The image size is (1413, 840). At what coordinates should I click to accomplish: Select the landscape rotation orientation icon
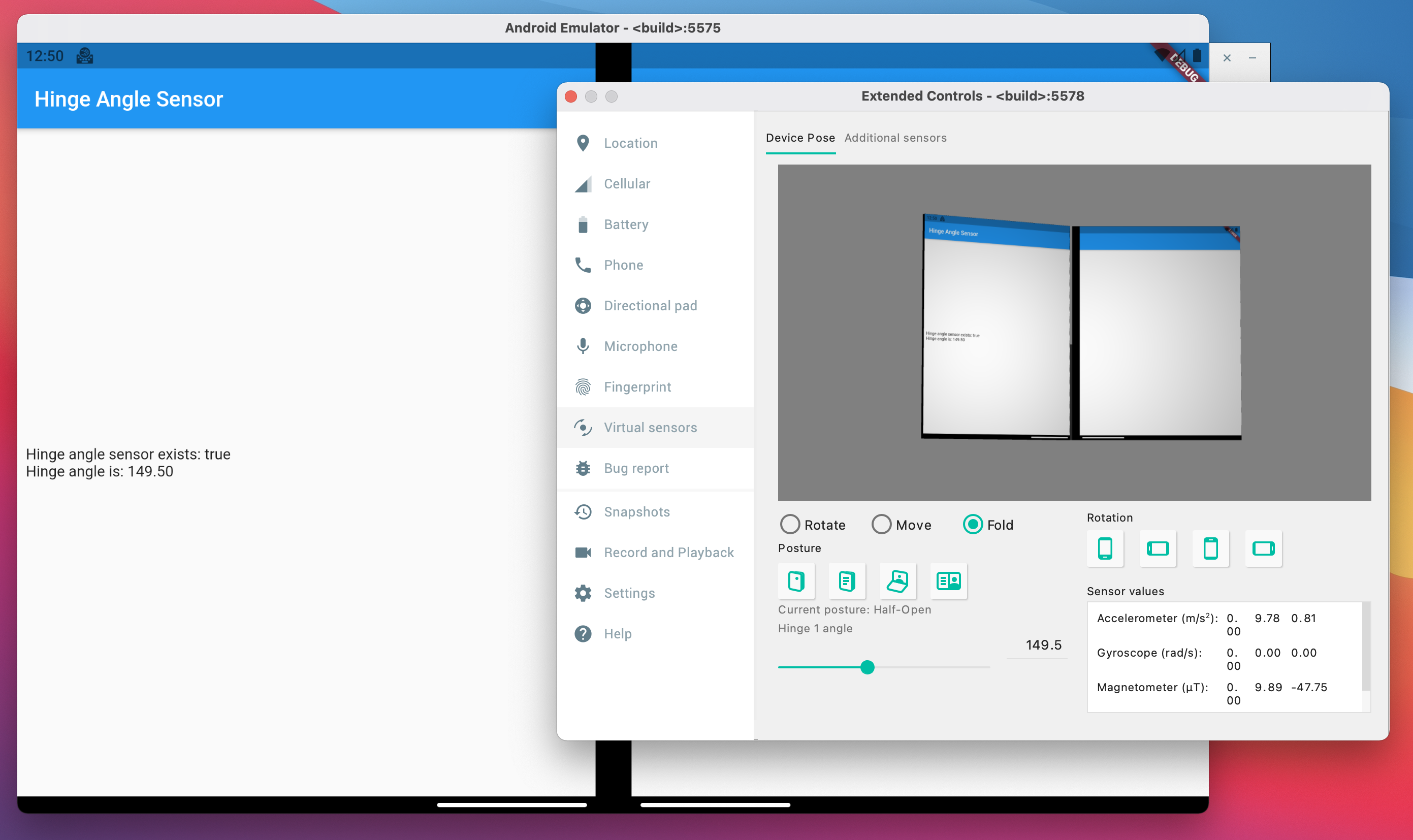pyautogui.click(x=1157, y=548)
